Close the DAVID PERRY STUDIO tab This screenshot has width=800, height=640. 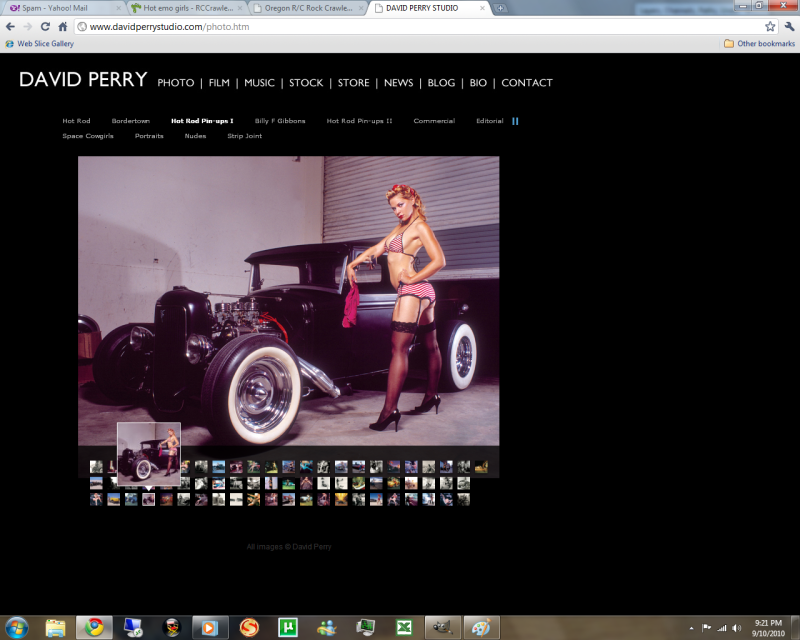[x=482, y=8]
